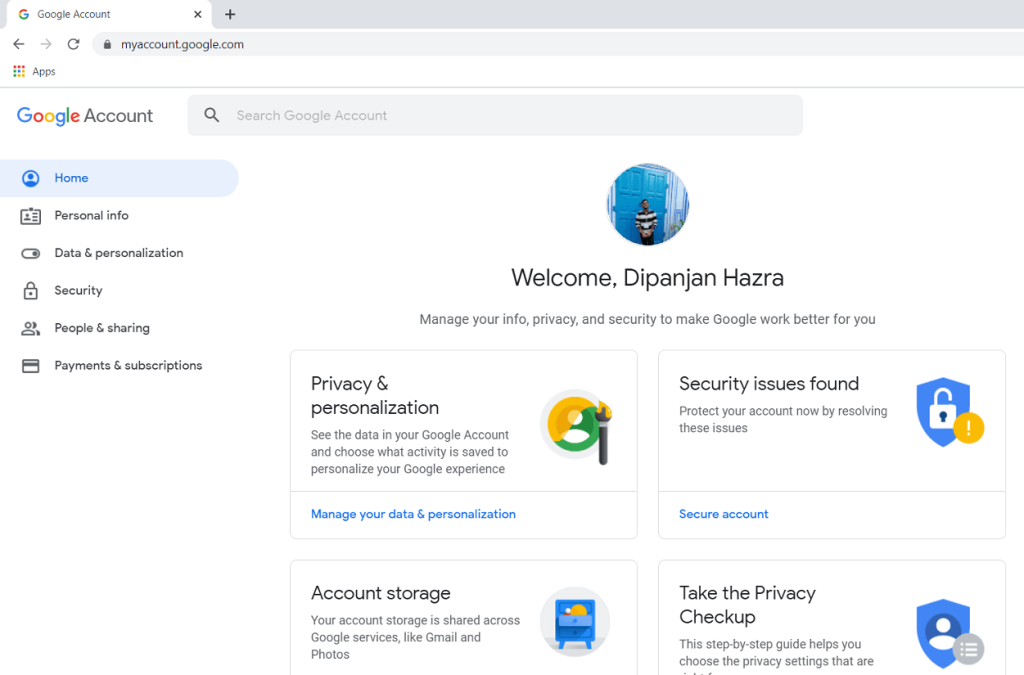The width and height of the screenshot is (1024, 675).
Task: Open the Chrome Apps shortcut
Action: (34, 72)
